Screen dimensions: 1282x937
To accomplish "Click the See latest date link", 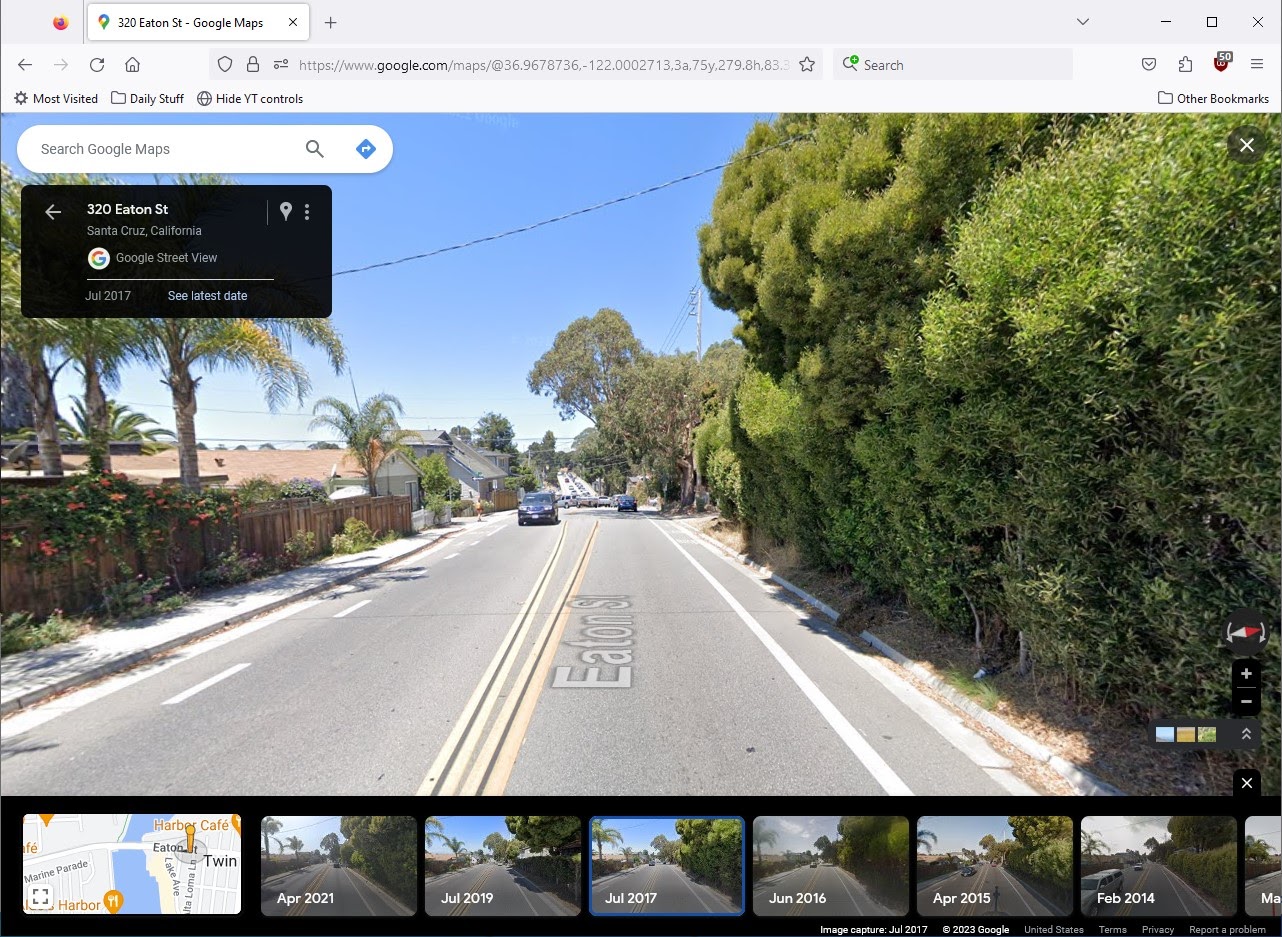I will 206,295.
